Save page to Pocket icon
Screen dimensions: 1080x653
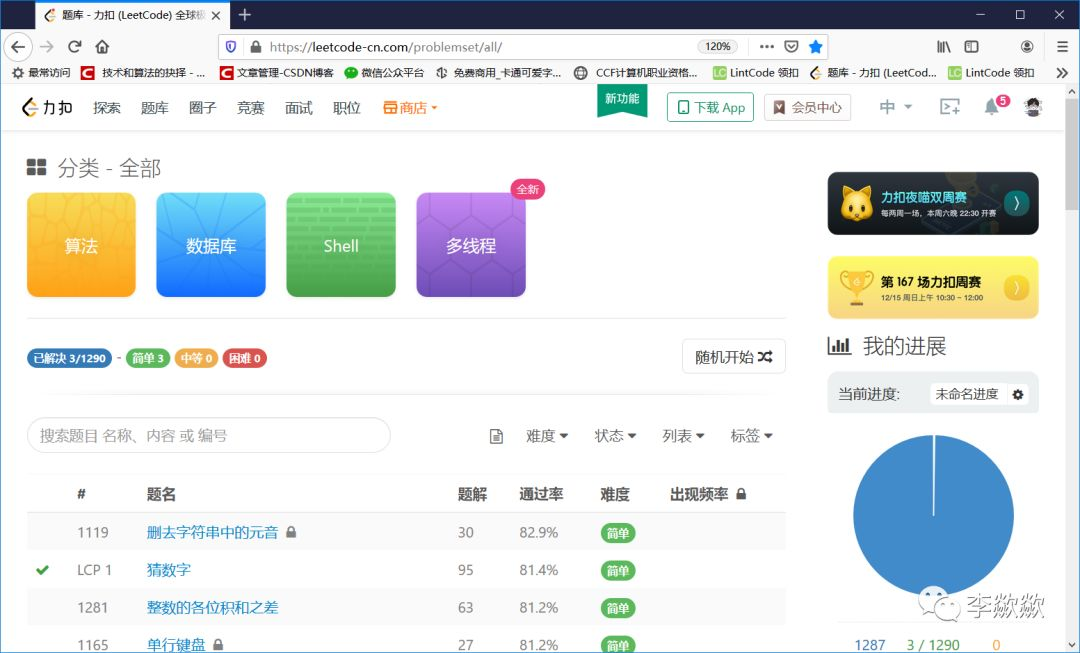[791, 47]
